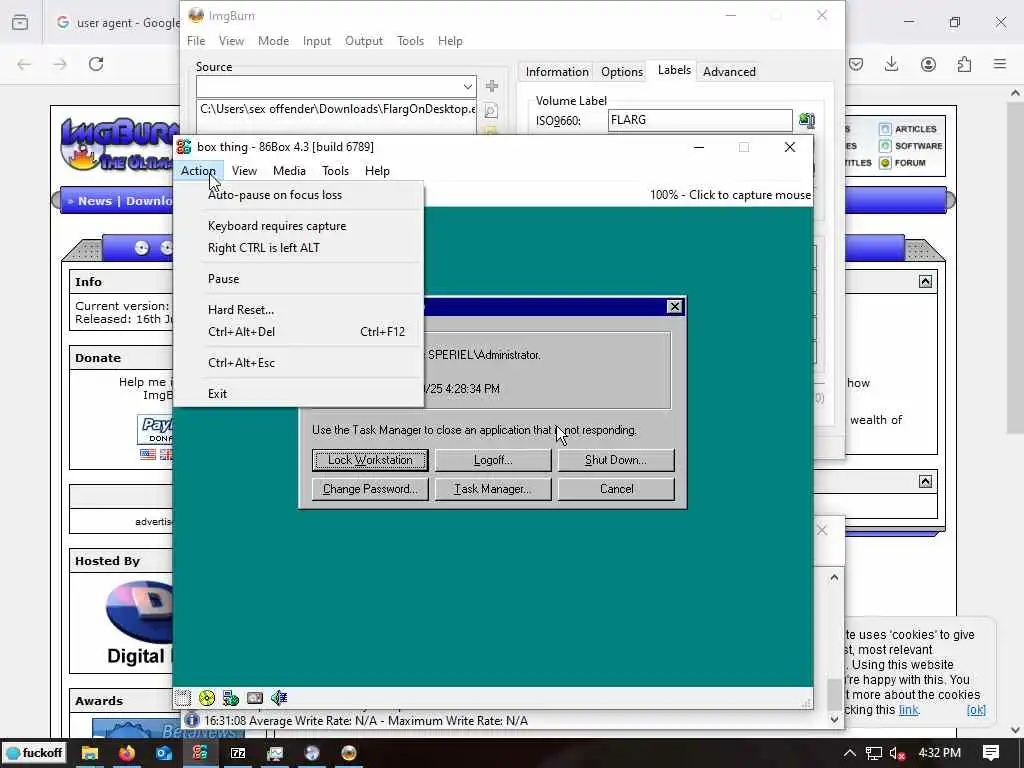Choose Hard Reset... menu entry
The width and height of the screenshot is (1024, 768).
pos(298,310)
